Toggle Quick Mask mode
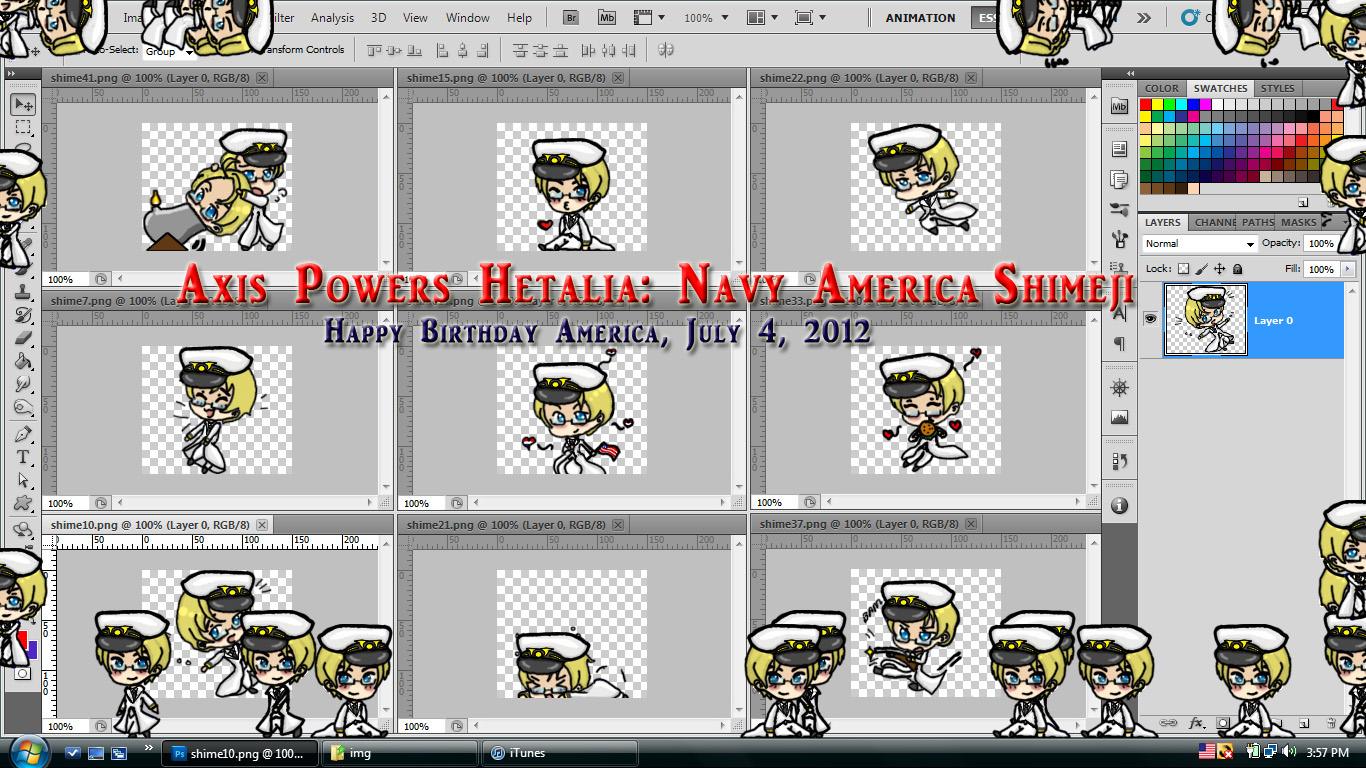 point(23,673)
